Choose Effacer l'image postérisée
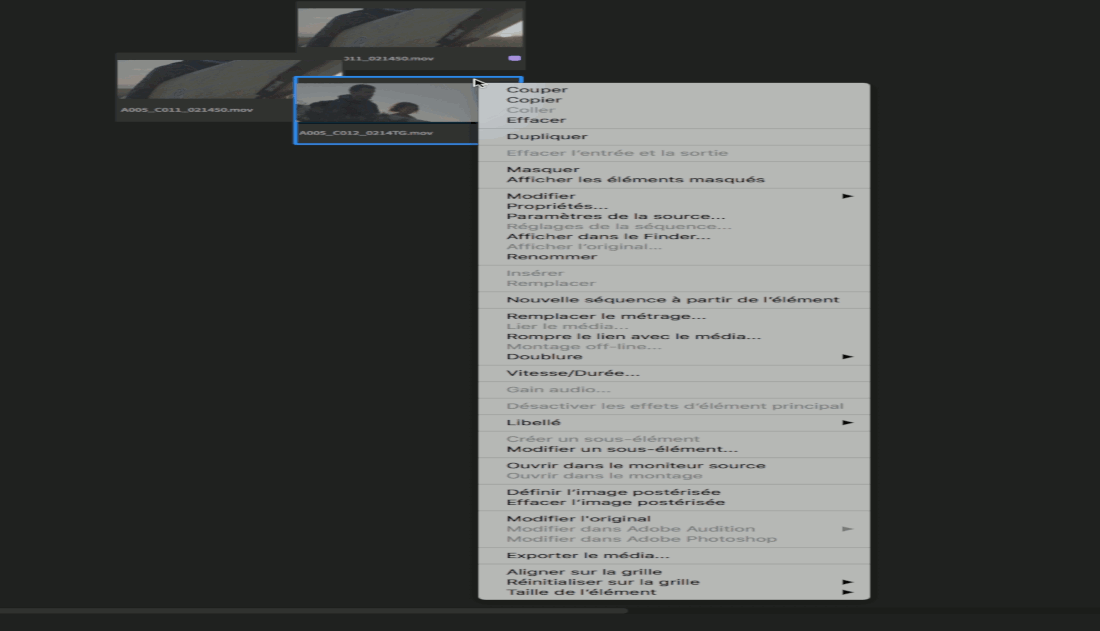The image size is (1100, 631). pos(673,503)
